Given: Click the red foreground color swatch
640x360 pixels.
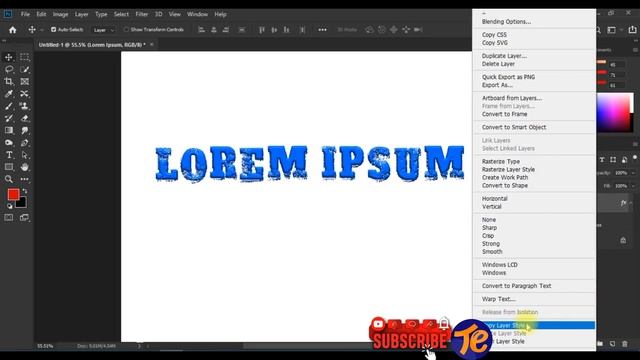Looking at the screenshot, I should pyautogui.click(x=13, y=194).
